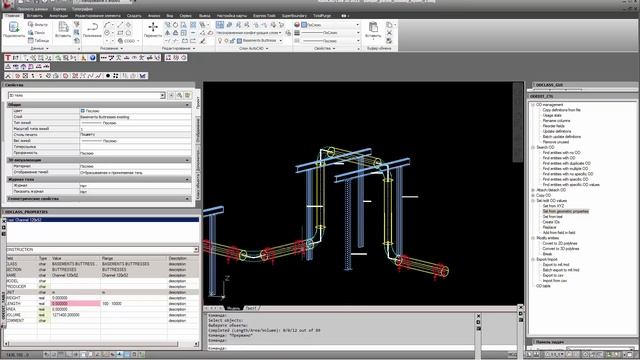Select the highlighted 'Channel 120x52' list row
This screenshot has height=360, width=640.
point(103,220)
